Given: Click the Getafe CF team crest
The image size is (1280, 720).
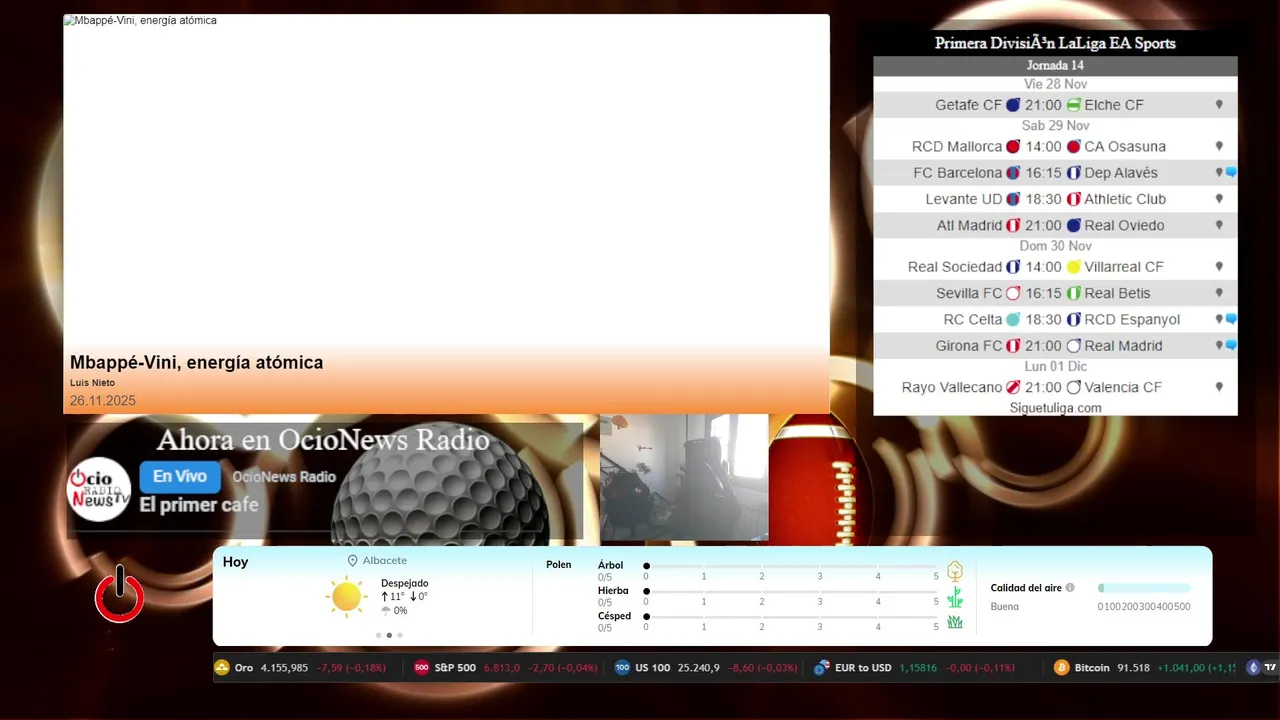Looking at the screenshot, I should 1013,105.
